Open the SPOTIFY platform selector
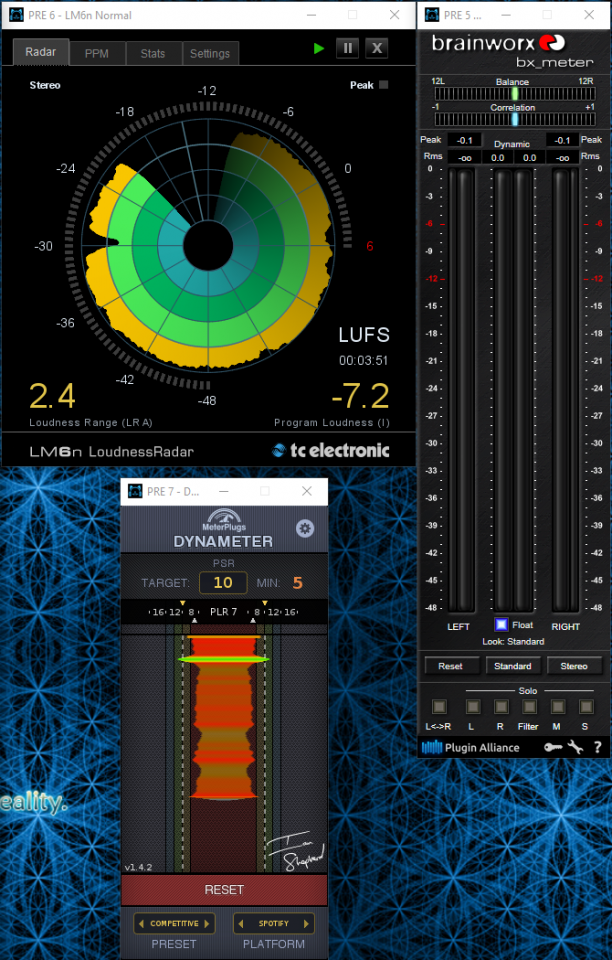This screenshot has width=612, height=960. pos(274,923)
